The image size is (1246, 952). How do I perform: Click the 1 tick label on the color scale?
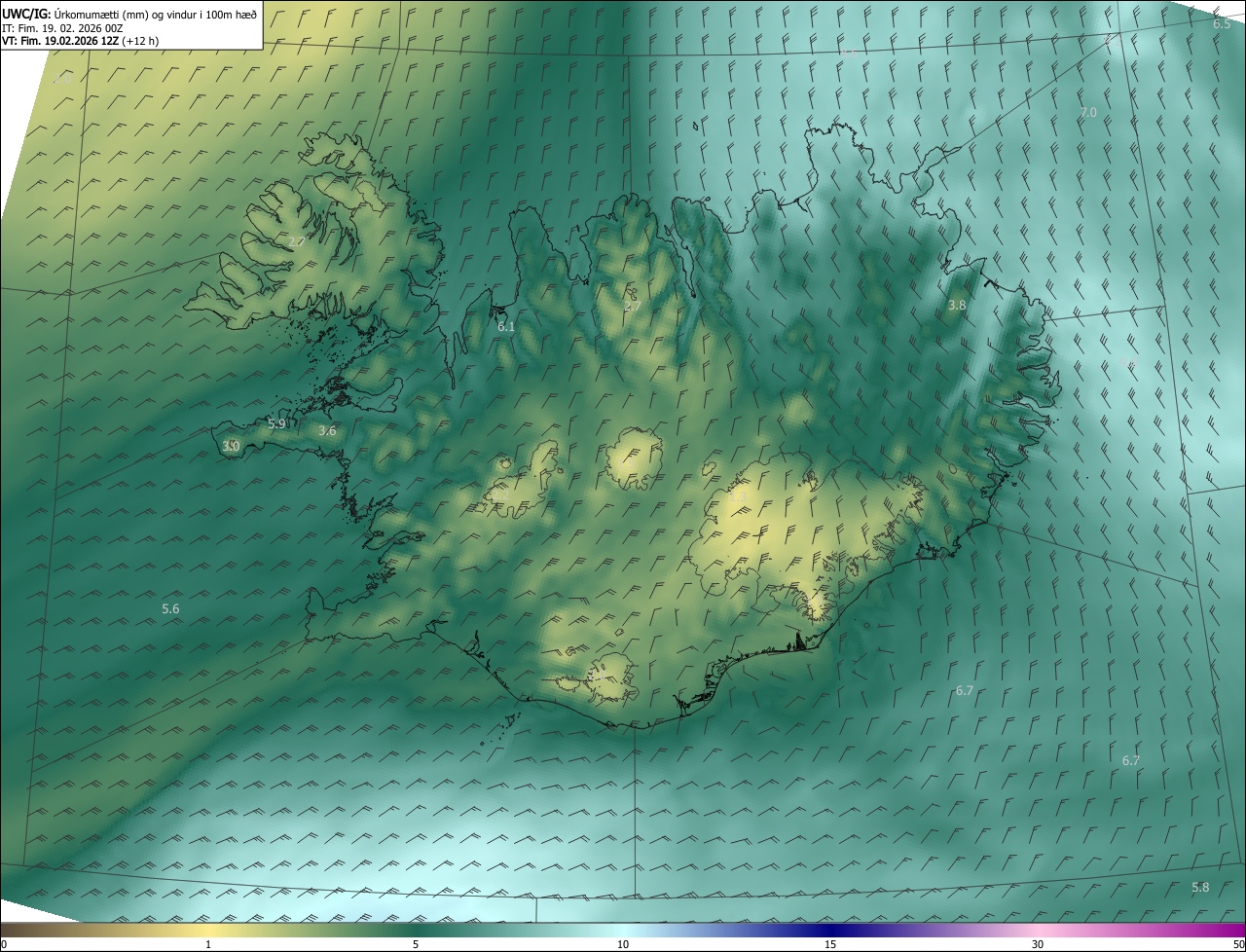(208, 944)
